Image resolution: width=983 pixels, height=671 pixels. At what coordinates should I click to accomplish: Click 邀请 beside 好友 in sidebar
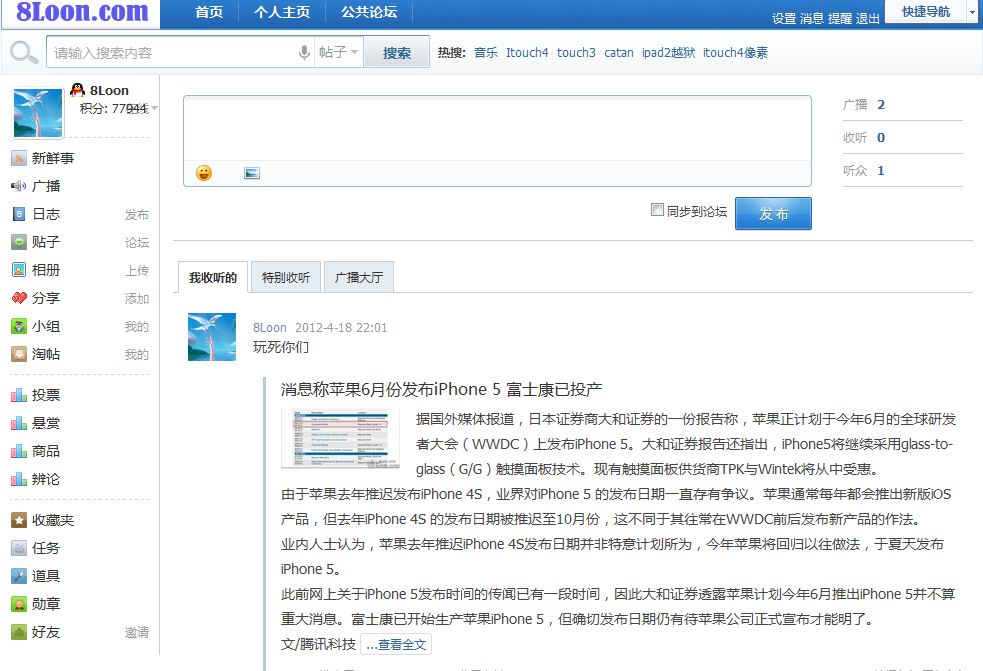click(x=137, y=632)
